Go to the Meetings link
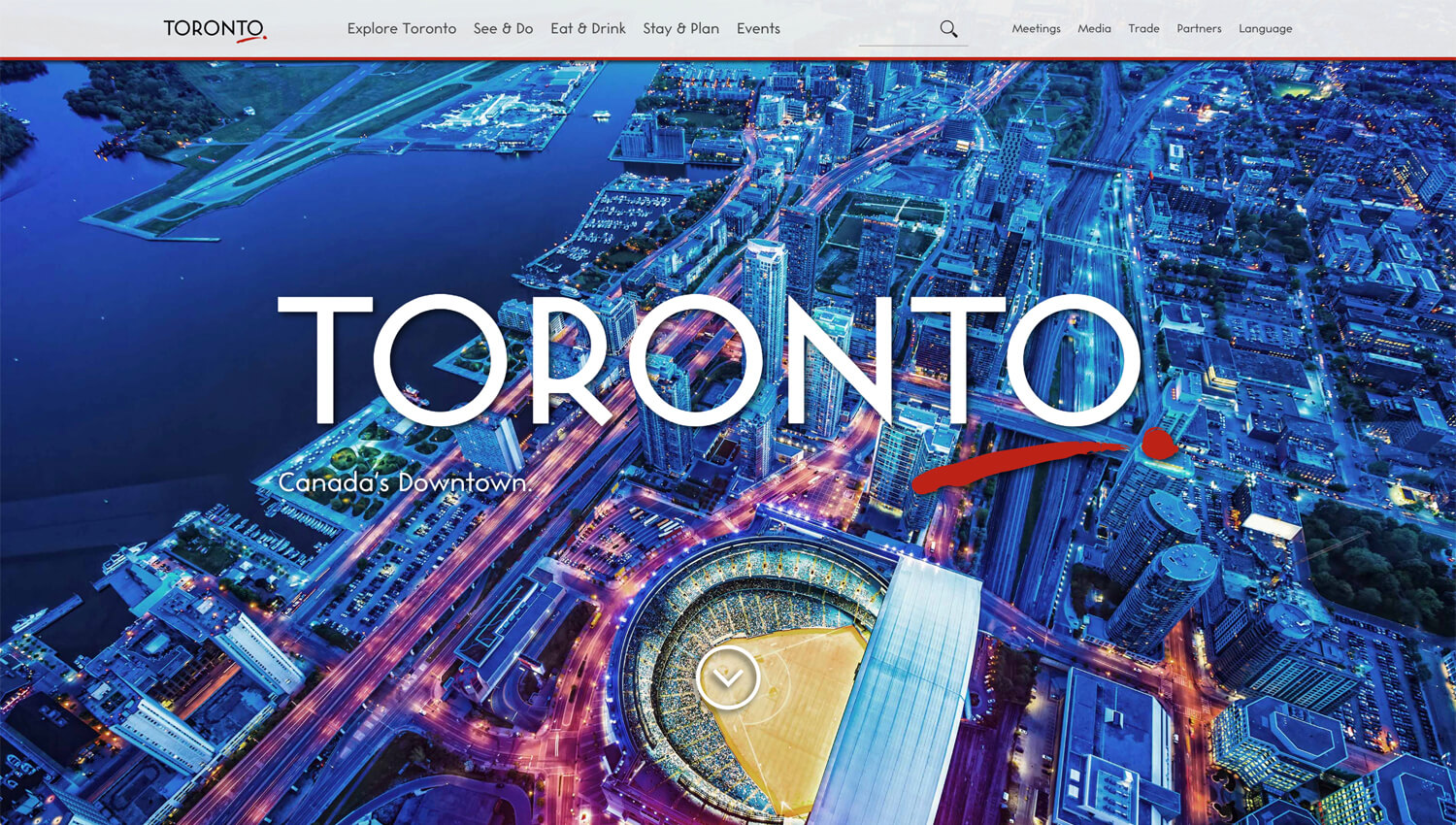This screenshot has width=1456, height=825. 1036,29
